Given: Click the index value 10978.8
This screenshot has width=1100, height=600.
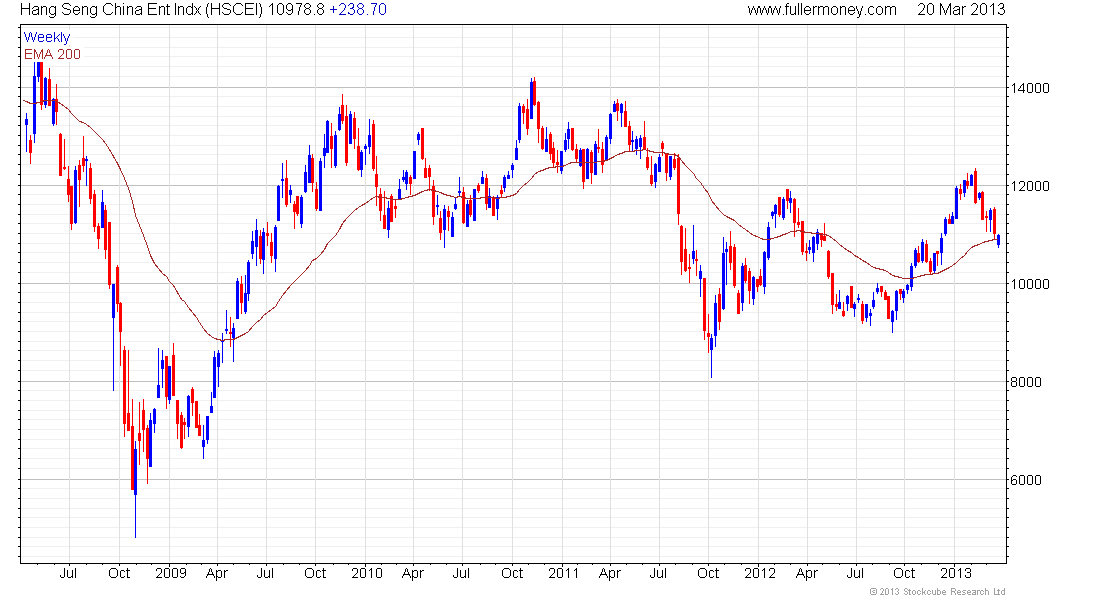Looking at the screenshot, I should point(296,10).
